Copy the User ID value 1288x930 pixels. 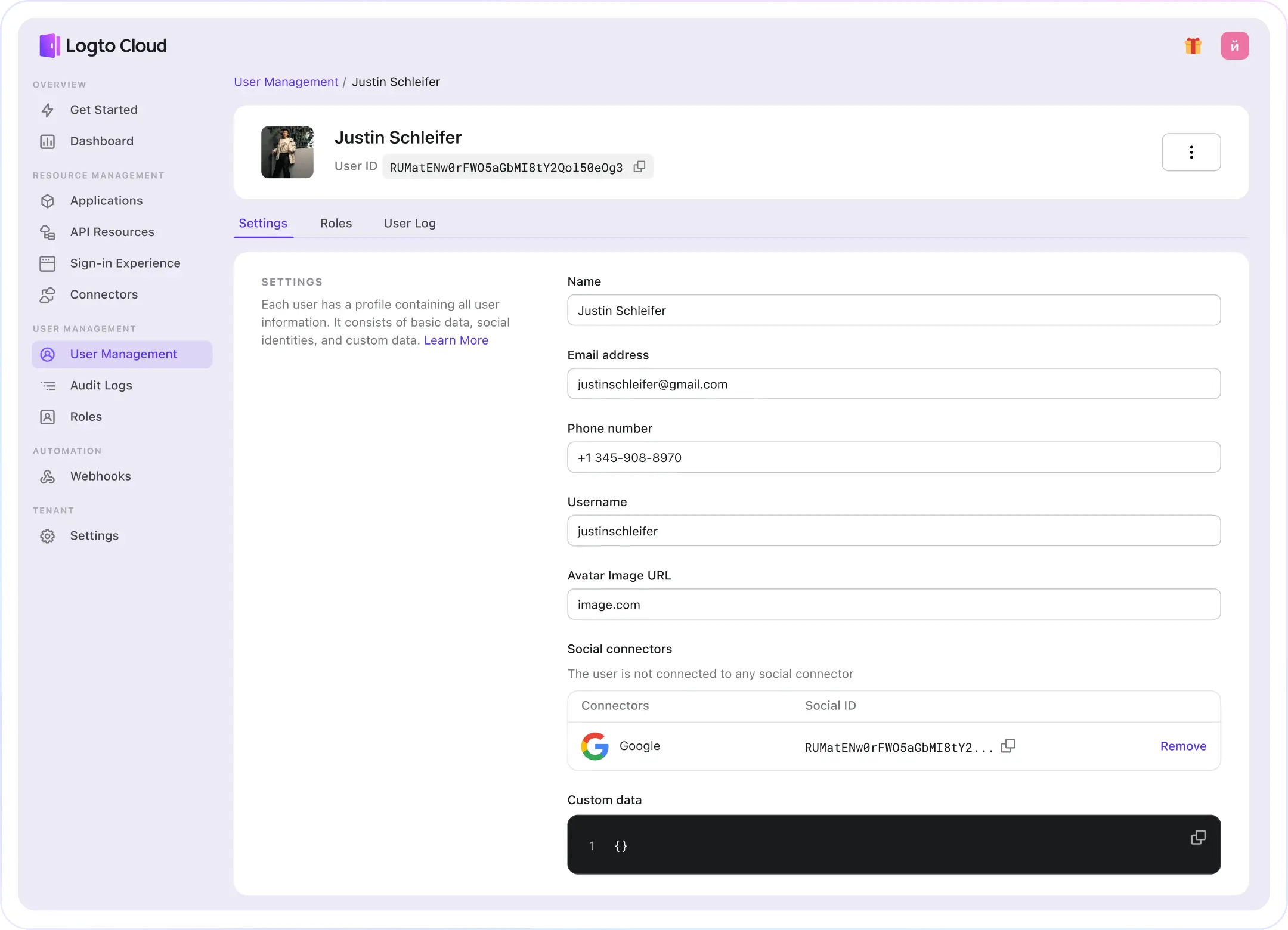[x=639, y=167]
